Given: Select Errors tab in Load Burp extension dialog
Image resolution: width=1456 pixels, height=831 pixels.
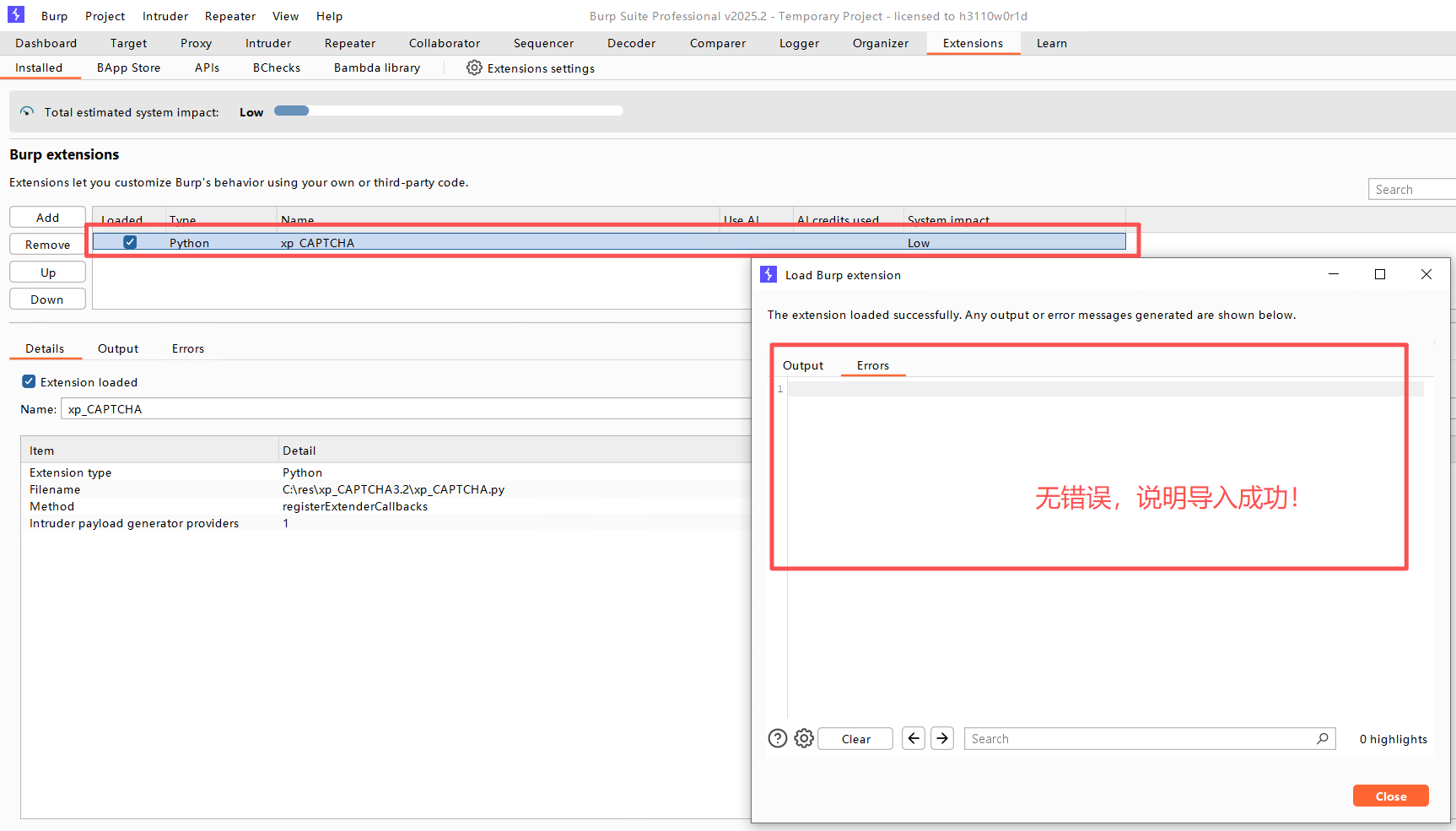Looking at the screenshot, I should click(x=873, y=365).
